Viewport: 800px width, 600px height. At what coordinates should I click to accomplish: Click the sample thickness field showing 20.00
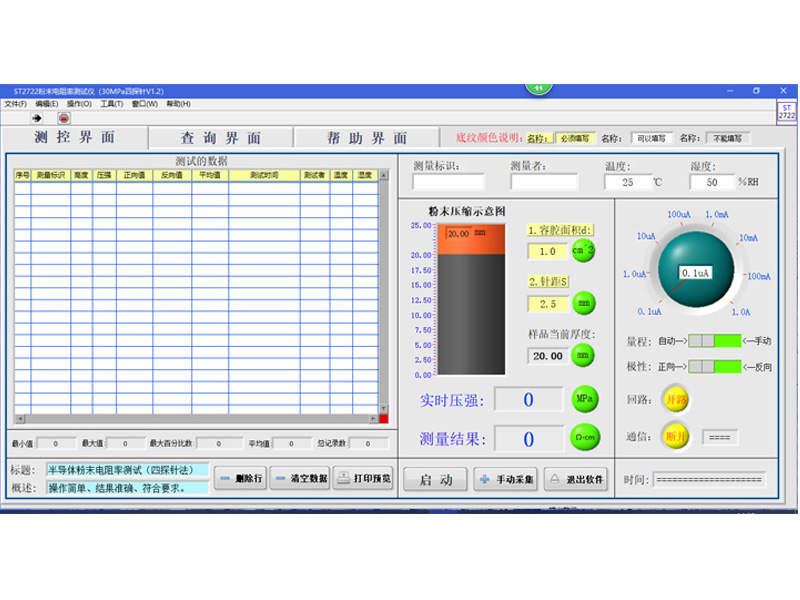[547, 356]
